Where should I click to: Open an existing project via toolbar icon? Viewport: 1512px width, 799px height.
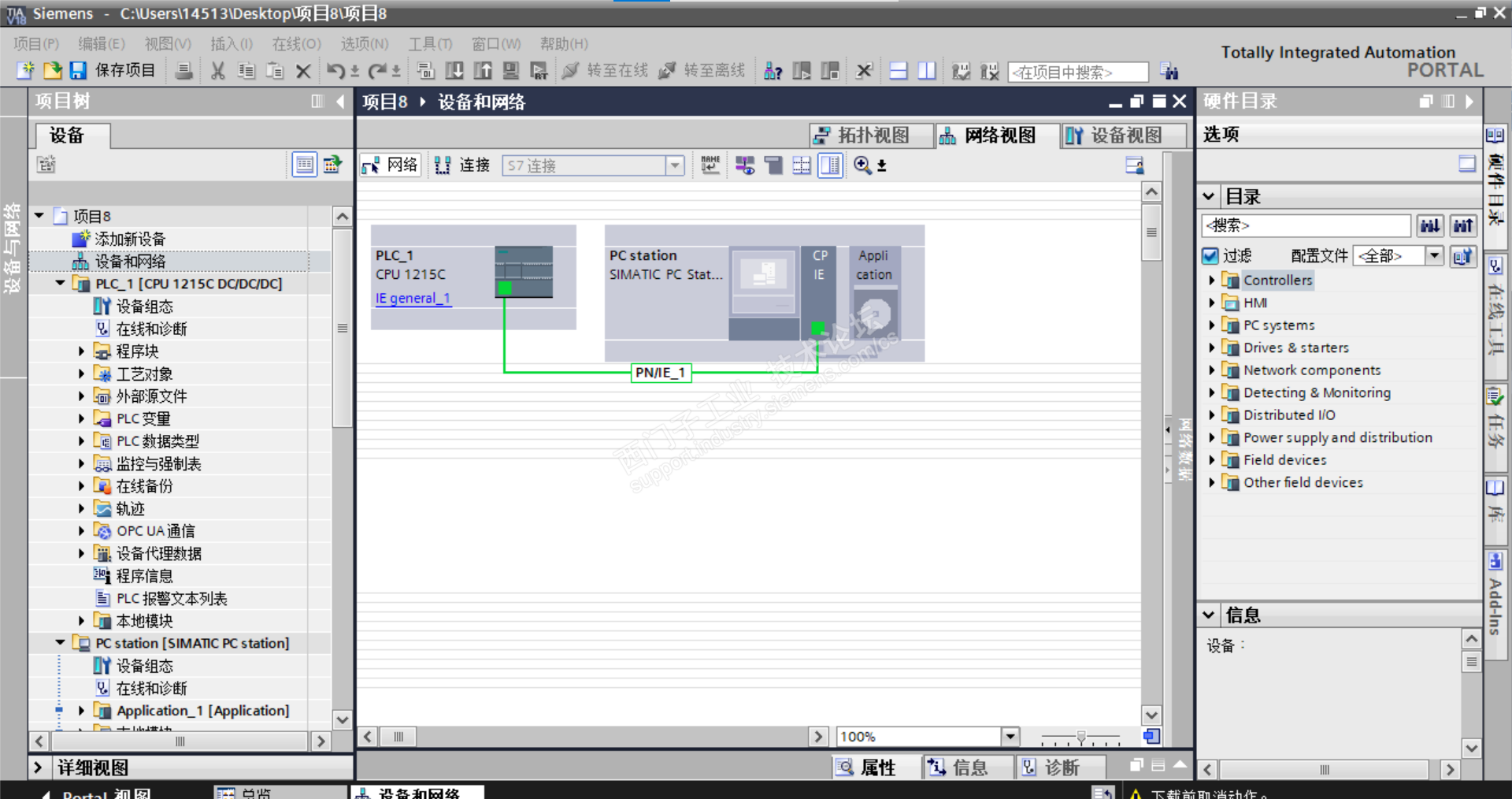[52, 71]
